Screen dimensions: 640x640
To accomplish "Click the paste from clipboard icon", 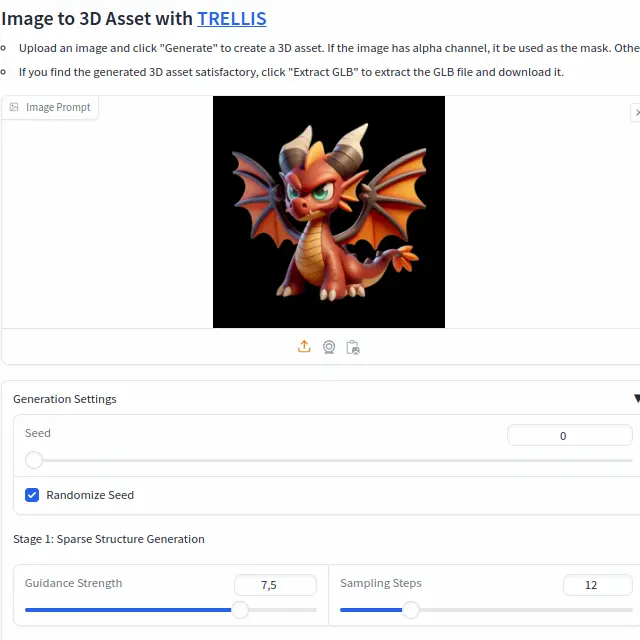I will 353,347.
